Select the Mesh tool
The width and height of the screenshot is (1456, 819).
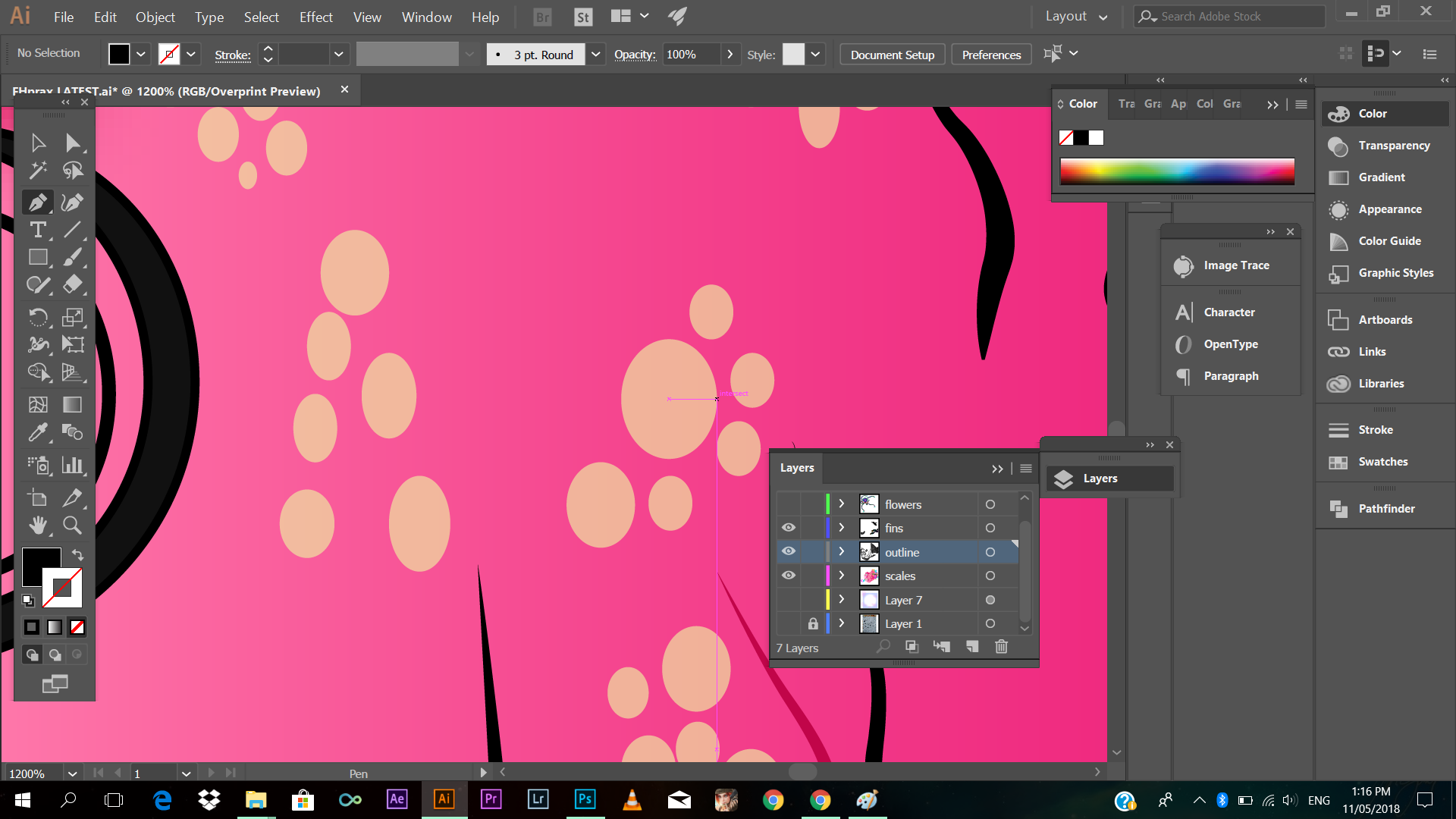[x=38, y=404]
